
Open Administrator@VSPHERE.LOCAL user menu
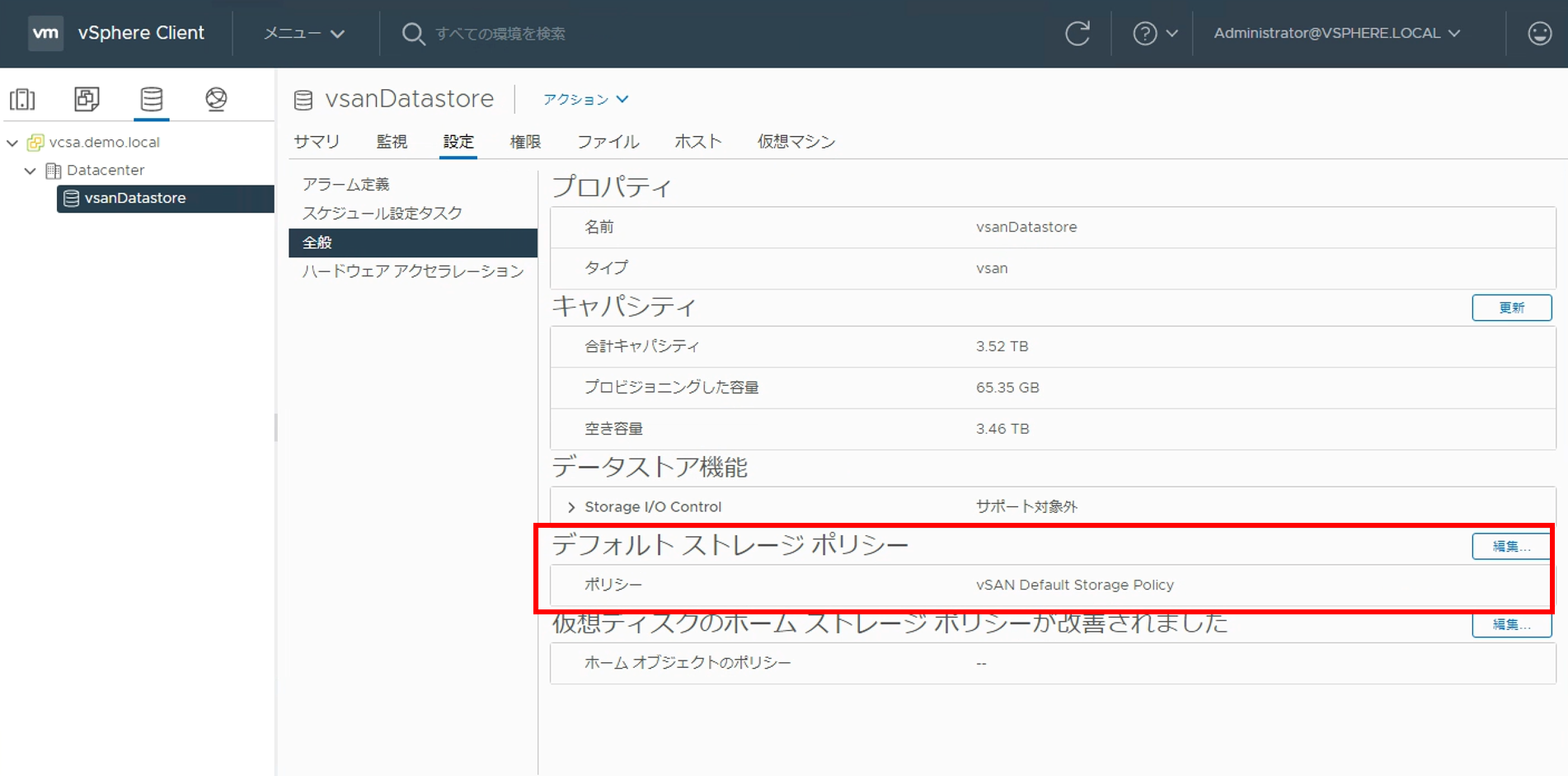[1337, 33]
